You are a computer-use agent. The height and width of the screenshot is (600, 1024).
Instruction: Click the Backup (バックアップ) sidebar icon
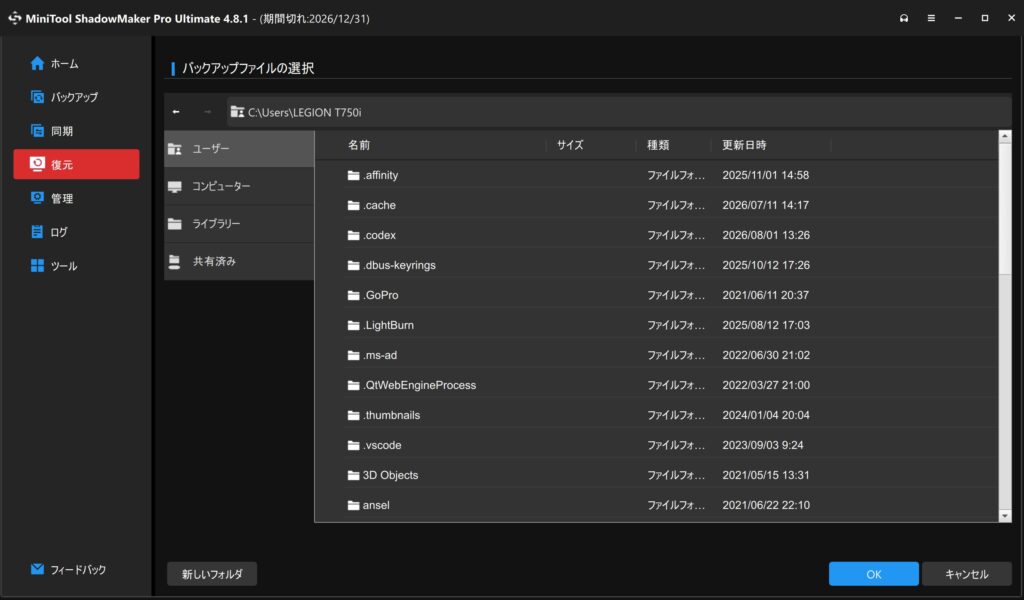[x=37, y=97]
